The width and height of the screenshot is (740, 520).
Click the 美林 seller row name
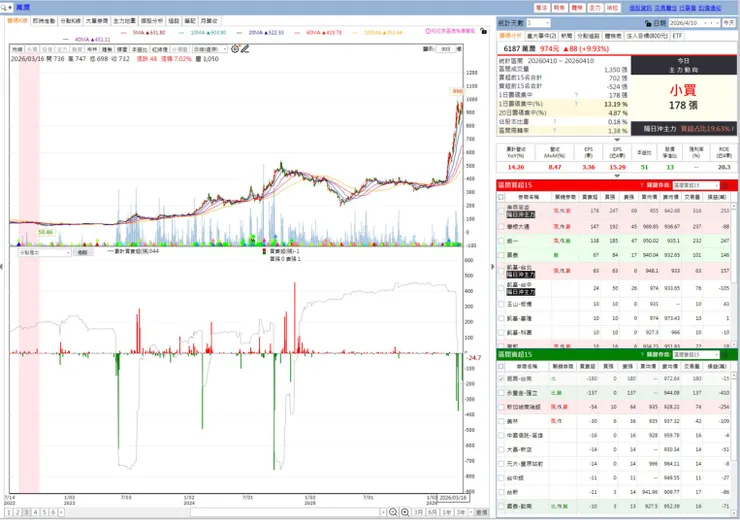click(512, 421)
